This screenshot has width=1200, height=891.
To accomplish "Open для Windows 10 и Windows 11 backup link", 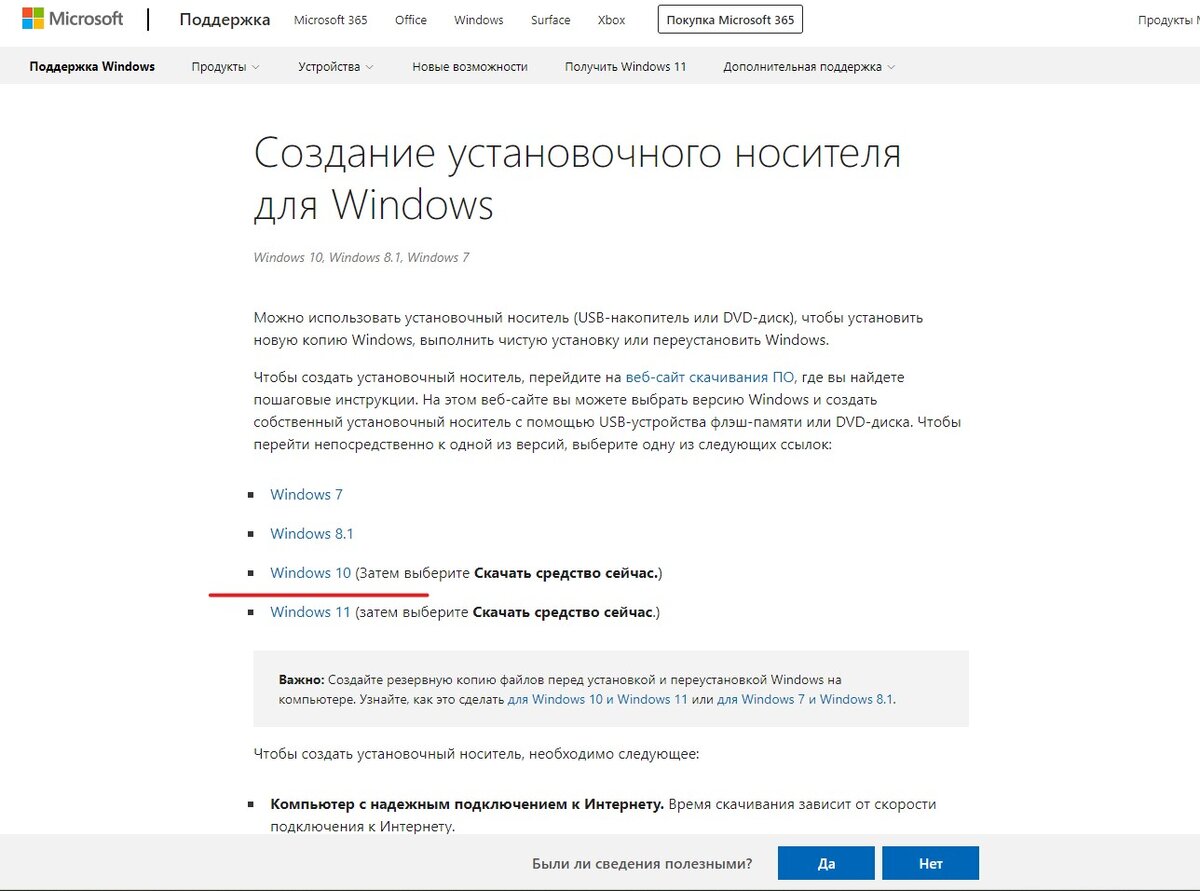I will click(598, 699).
